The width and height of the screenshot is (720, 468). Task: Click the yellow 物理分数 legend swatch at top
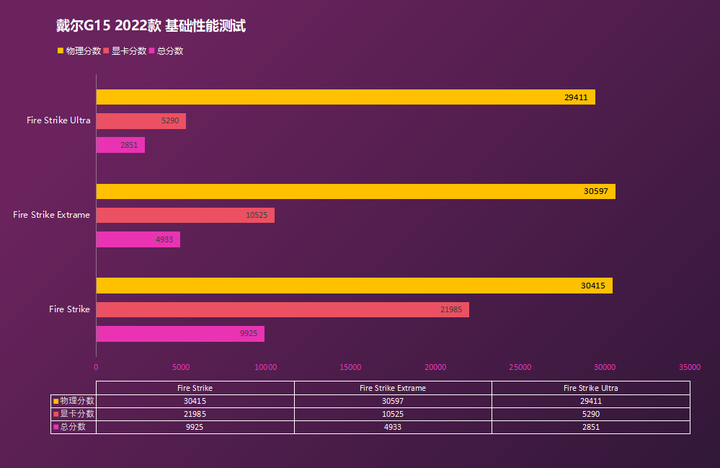(60, 51)
